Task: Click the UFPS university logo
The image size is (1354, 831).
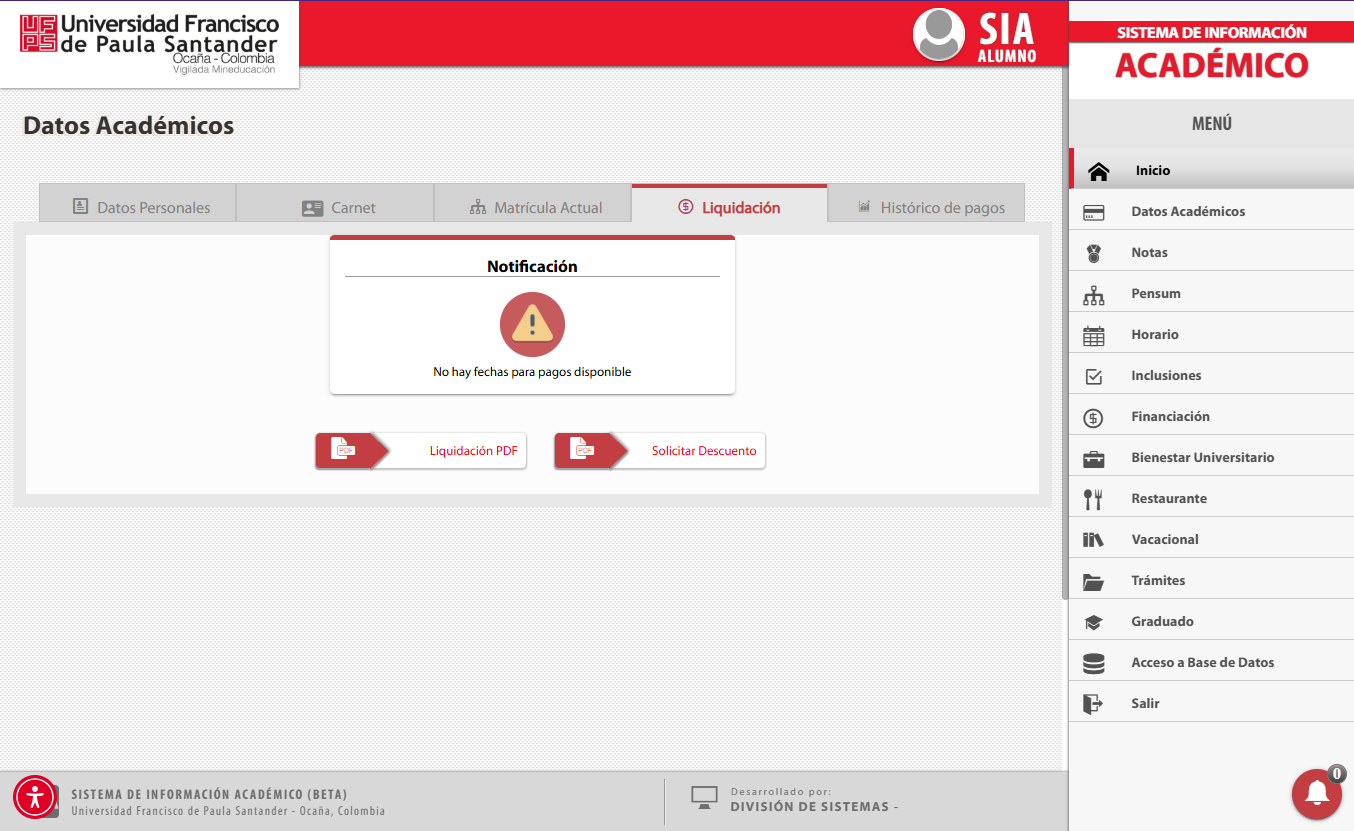Action: [x=149, y=44]
